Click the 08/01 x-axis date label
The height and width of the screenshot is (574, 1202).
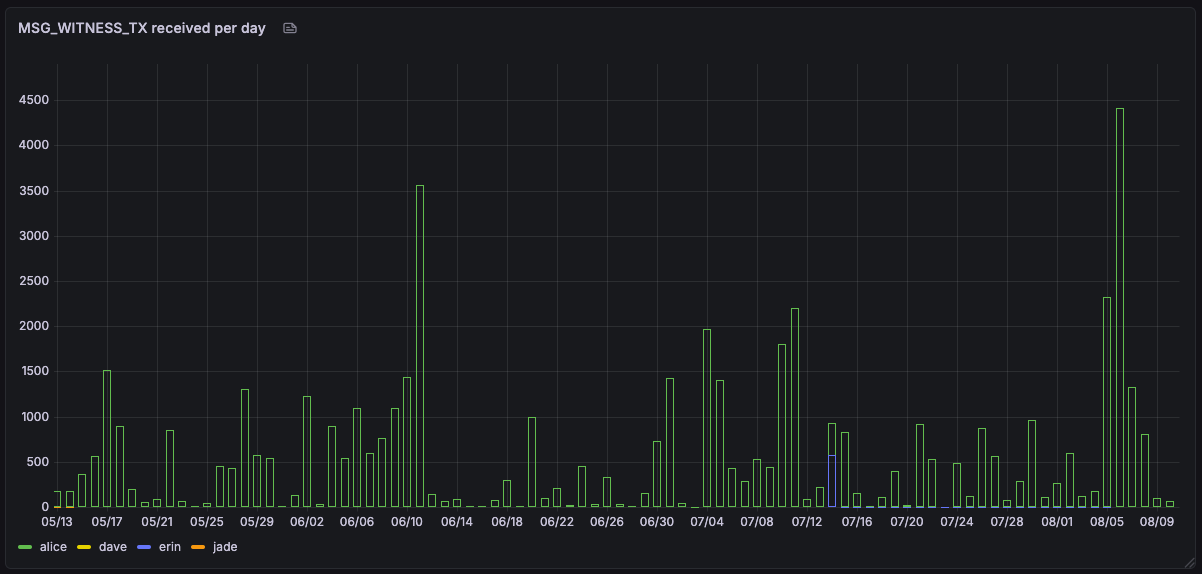pos(1057,521)
